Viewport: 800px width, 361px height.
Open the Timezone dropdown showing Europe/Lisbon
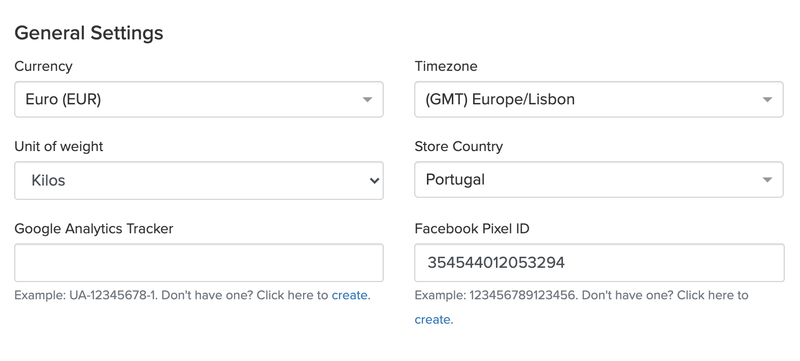tap(598, 99)
